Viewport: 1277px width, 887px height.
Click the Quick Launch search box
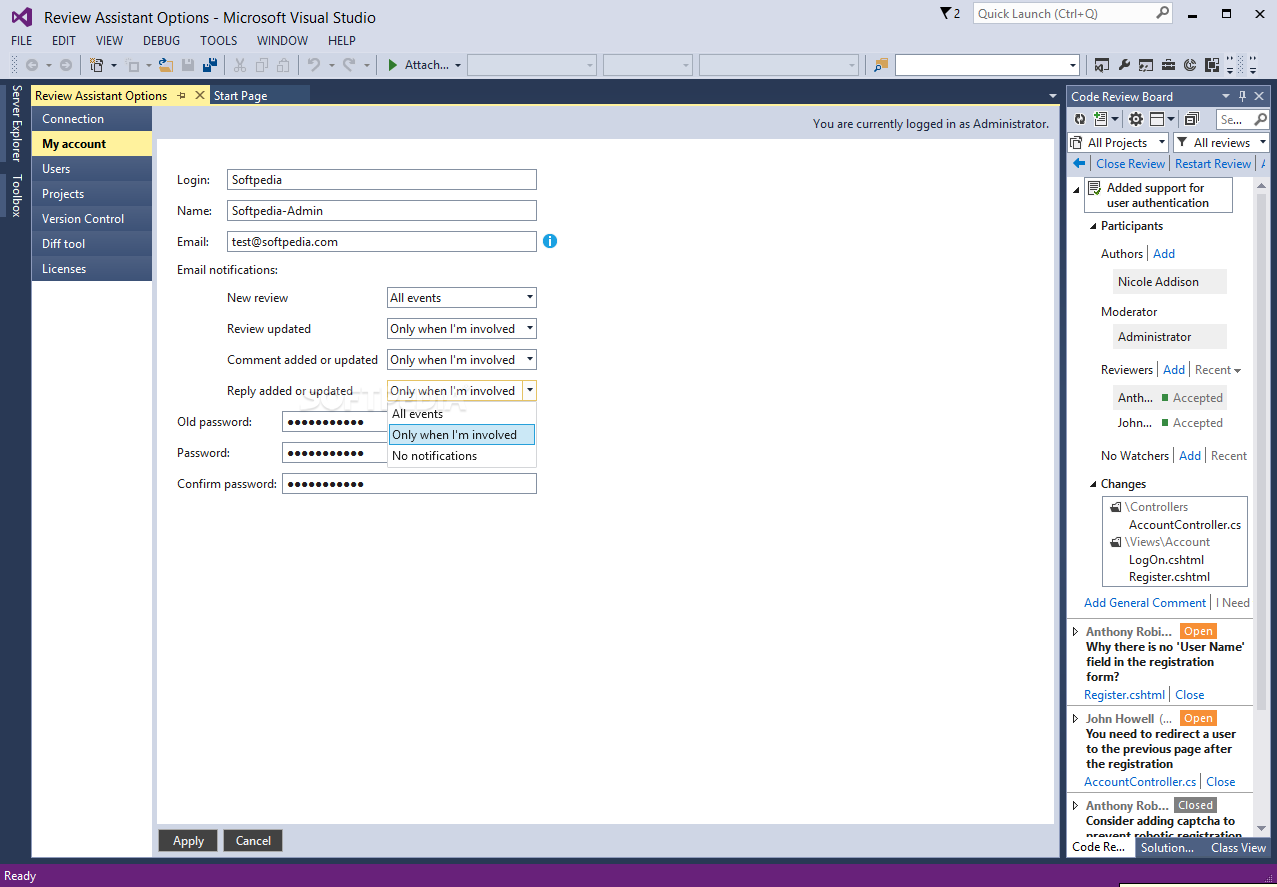coord(1072,13)
